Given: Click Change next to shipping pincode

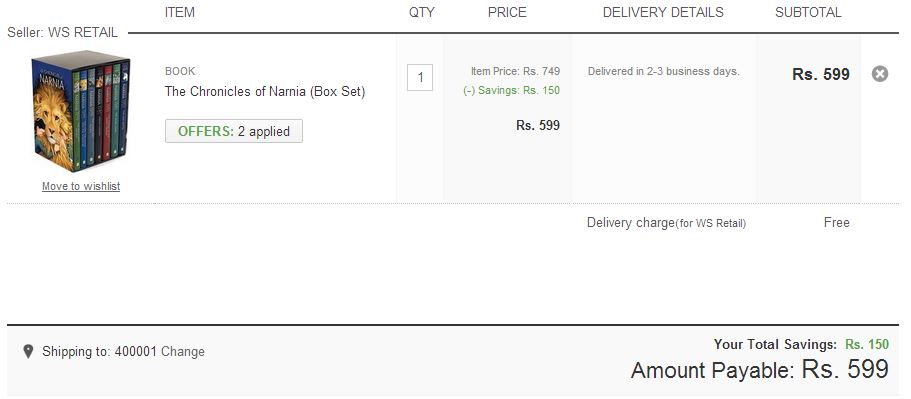Looking at the screenshot, I should click(182, 351).
